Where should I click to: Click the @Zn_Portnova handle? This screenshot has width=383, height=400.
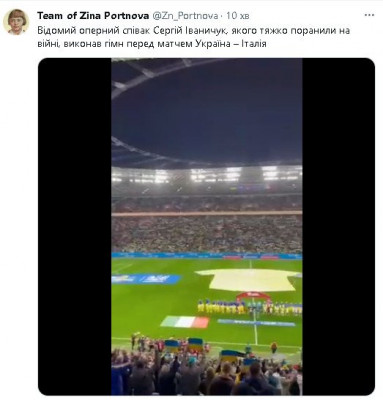pos(185,16)
